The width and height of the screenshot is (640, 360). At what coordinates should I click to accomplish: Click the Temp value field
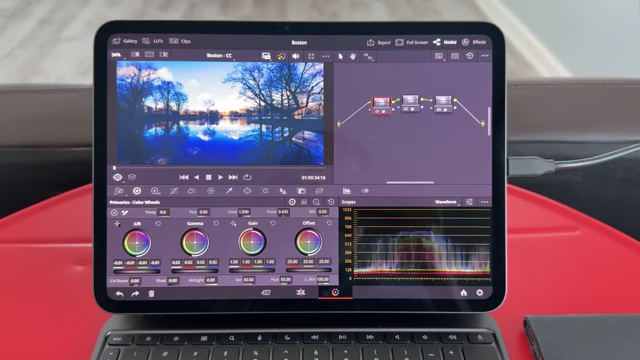point(163,212)
